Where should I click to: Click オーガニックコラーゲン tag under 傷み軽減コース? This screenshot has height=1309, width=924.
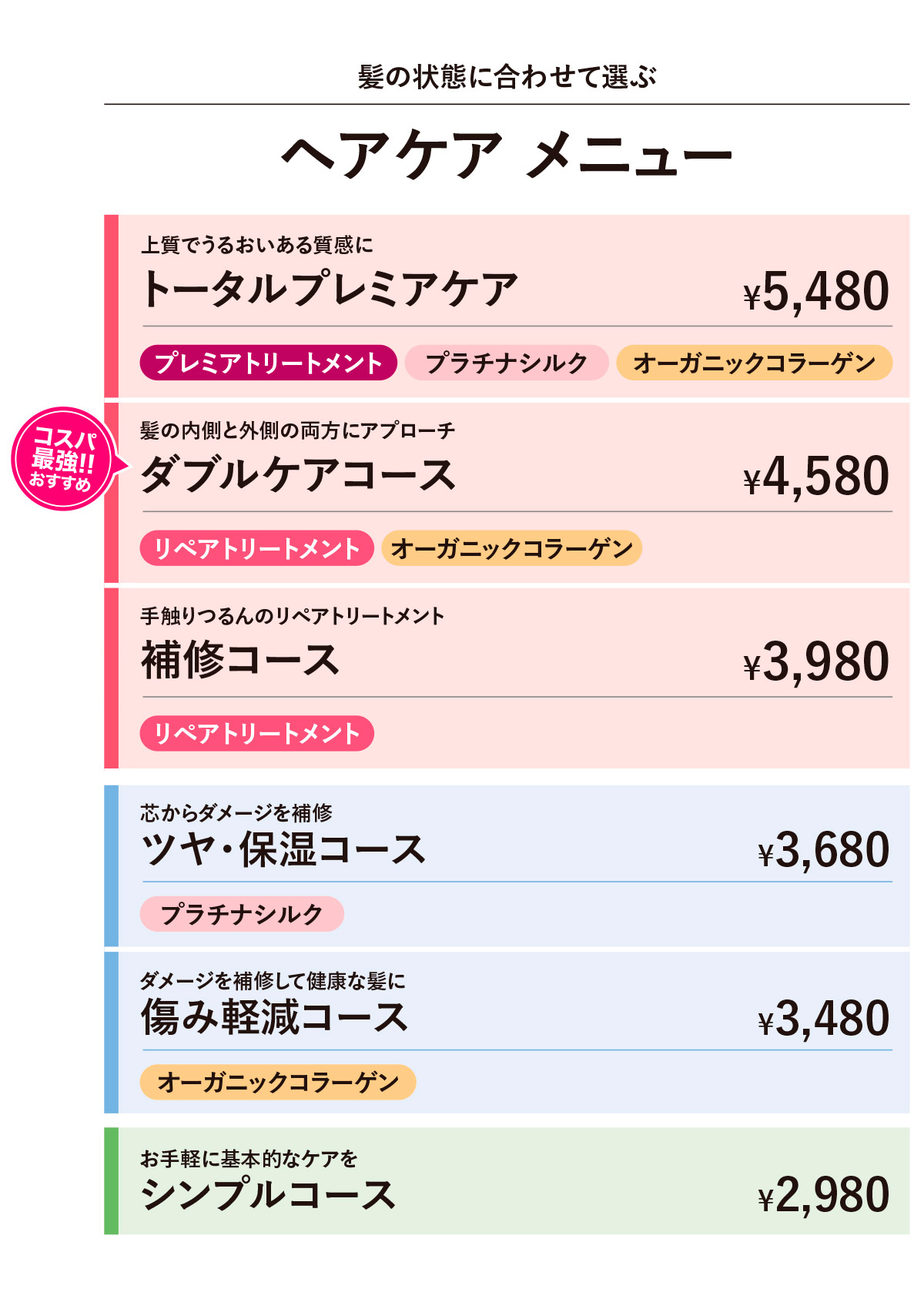coord(278,1082)
